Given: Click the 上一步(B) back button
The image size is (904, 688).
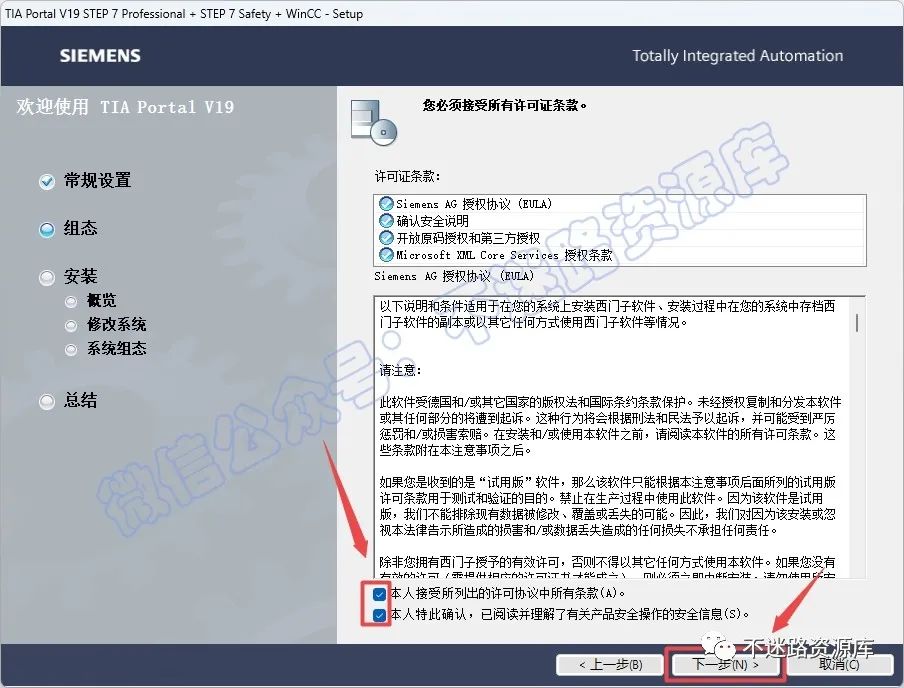Looking at the screenshot, I should (x=610, y=664).
